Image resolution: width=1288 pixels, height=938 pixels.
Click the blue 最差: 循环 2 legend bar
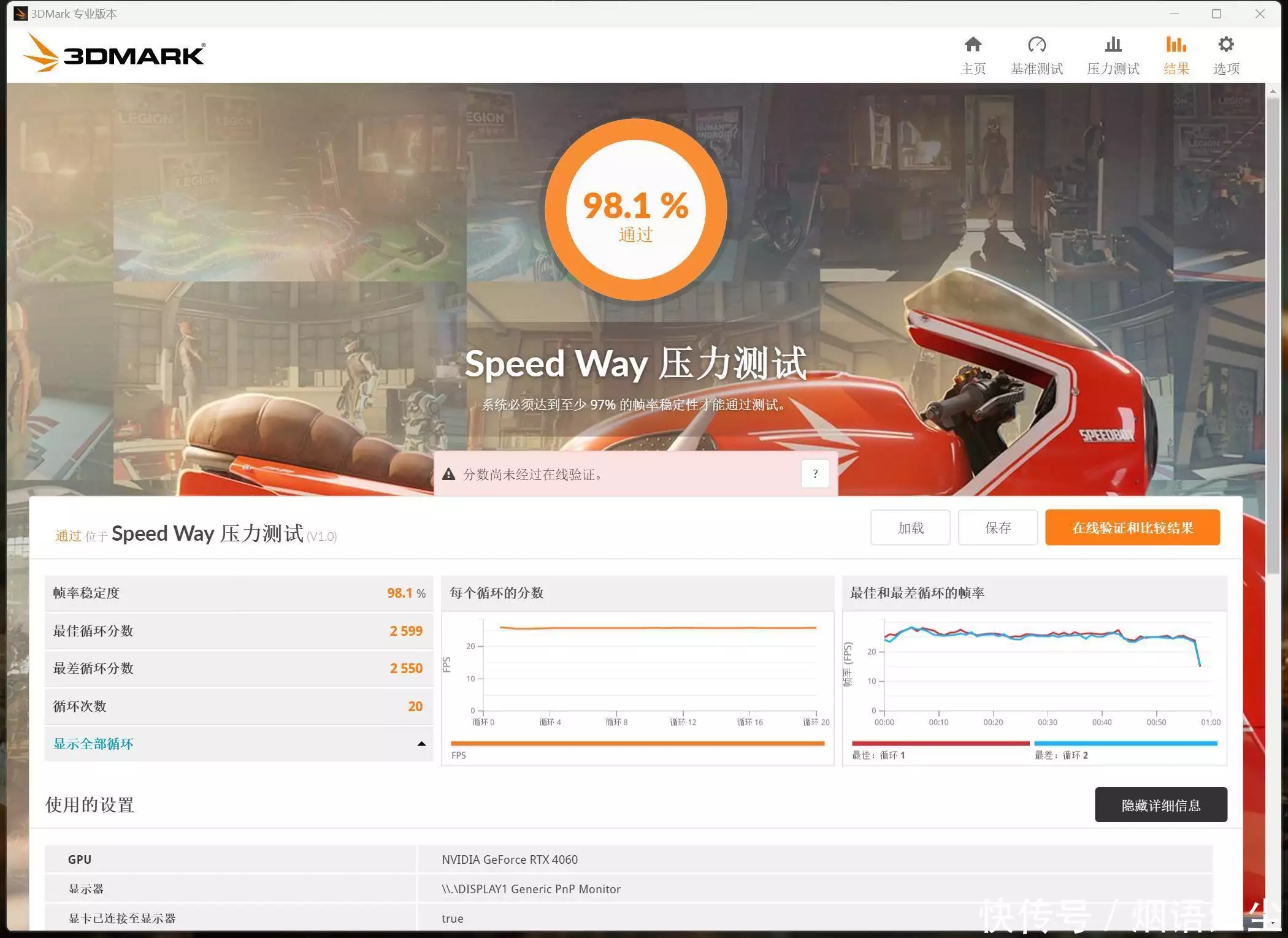[1125, 744]
